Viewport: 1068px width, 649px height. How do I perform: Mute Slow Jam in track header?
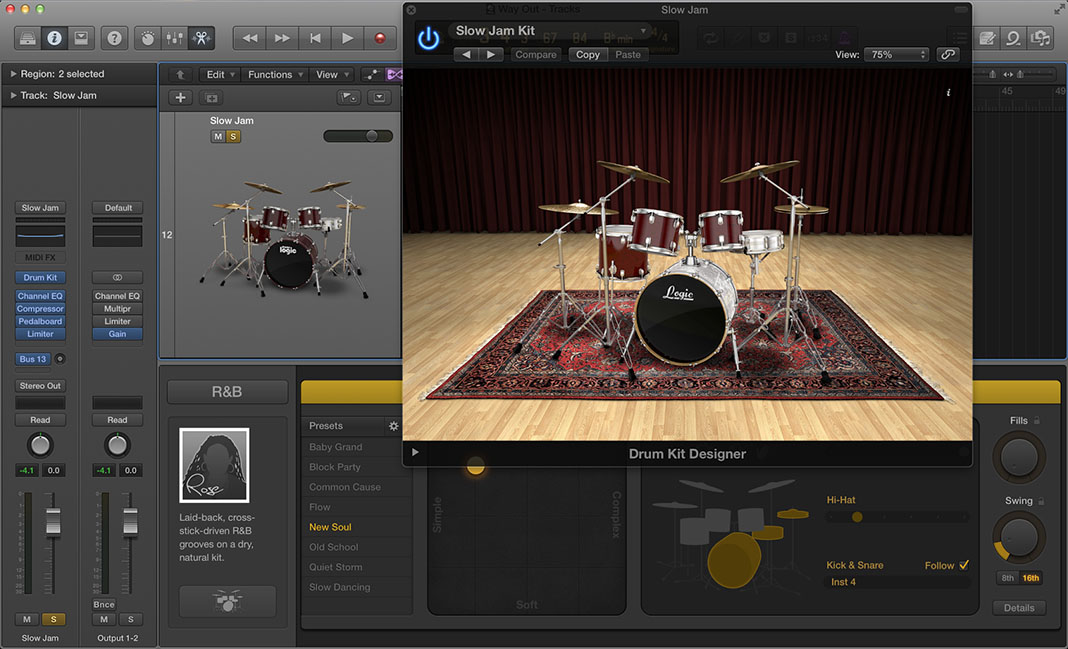pos(217,136)
